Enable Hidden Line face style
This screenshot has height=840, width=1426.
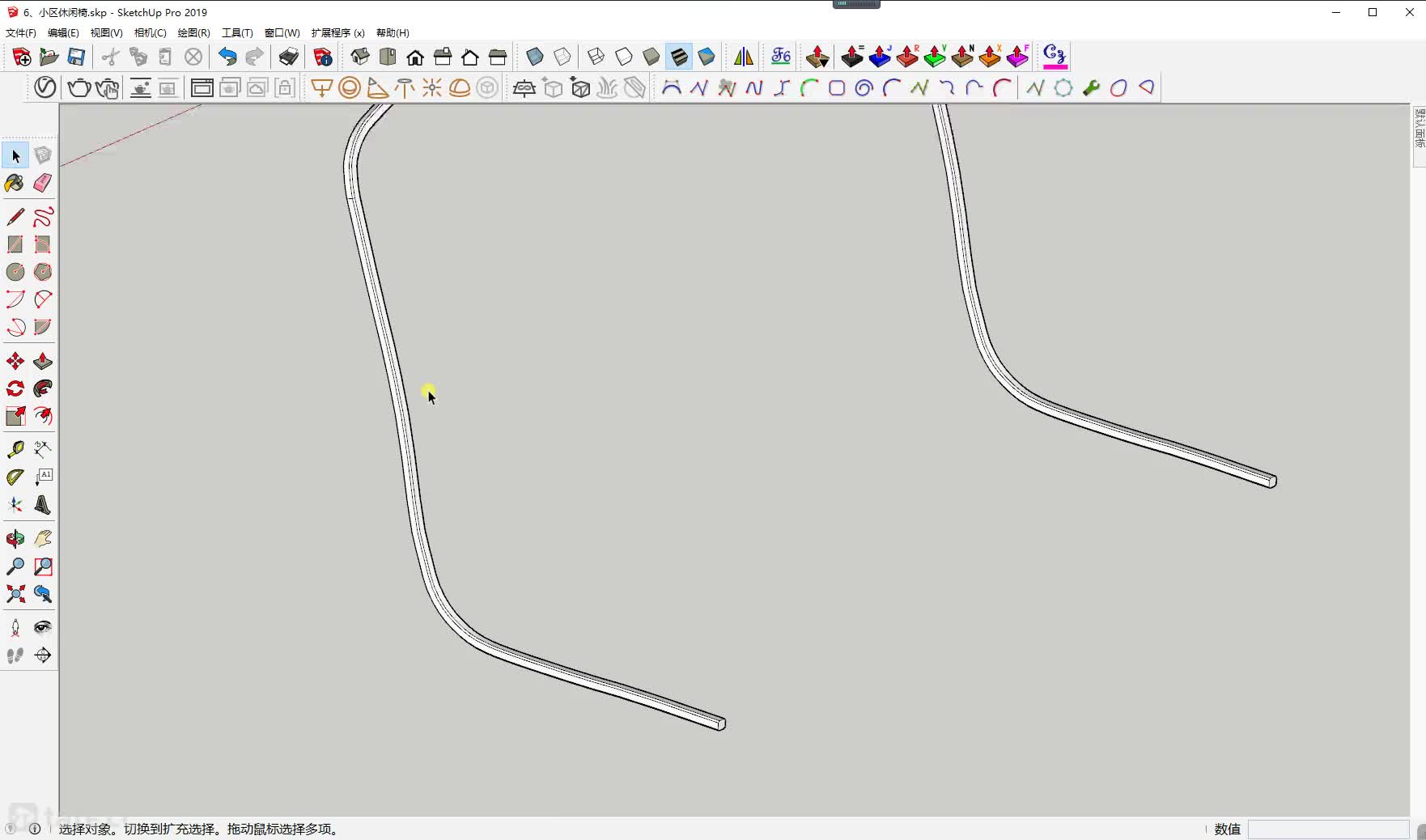coord(624,57)
